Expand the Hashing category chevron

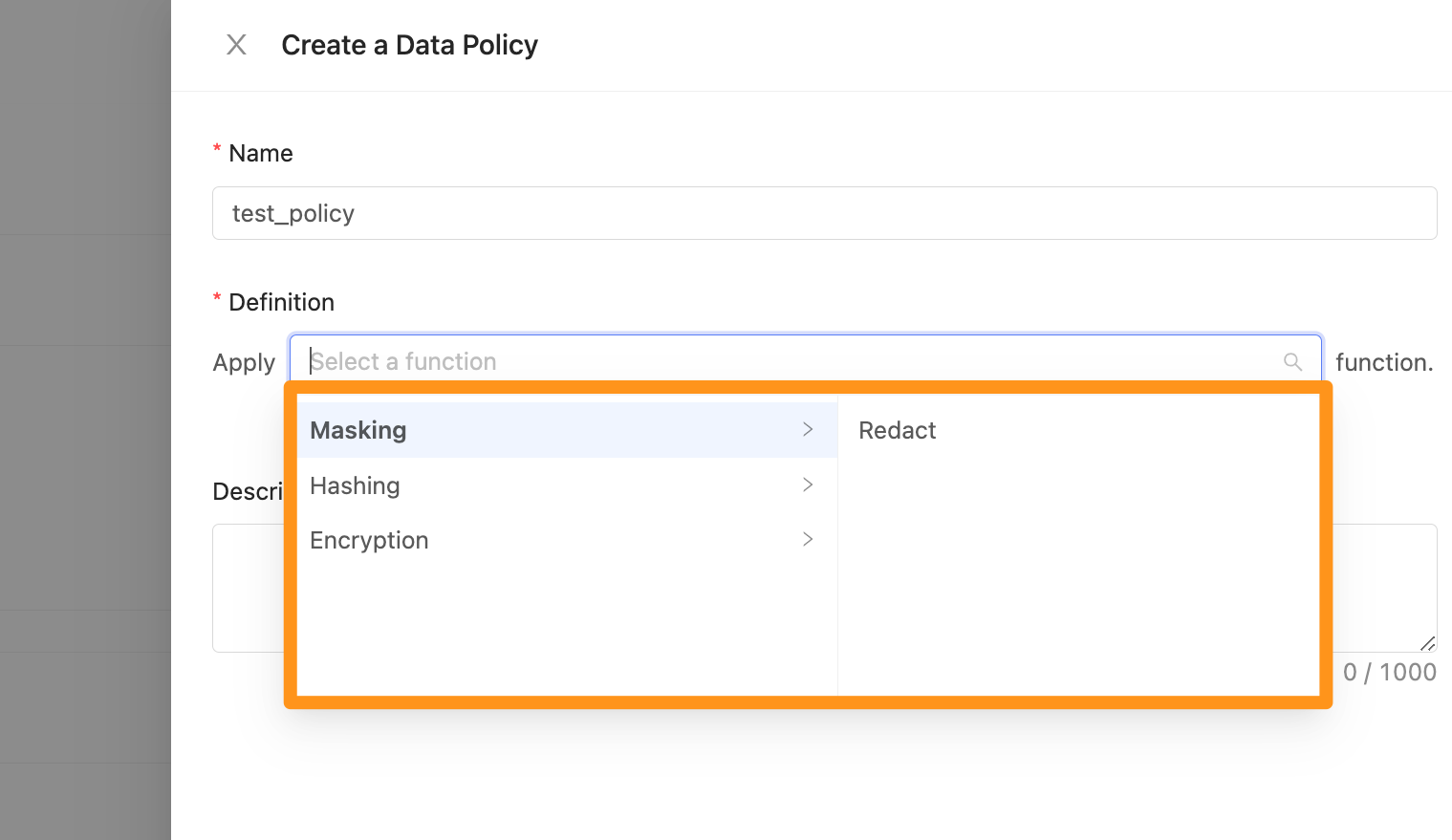click(808, 485)
